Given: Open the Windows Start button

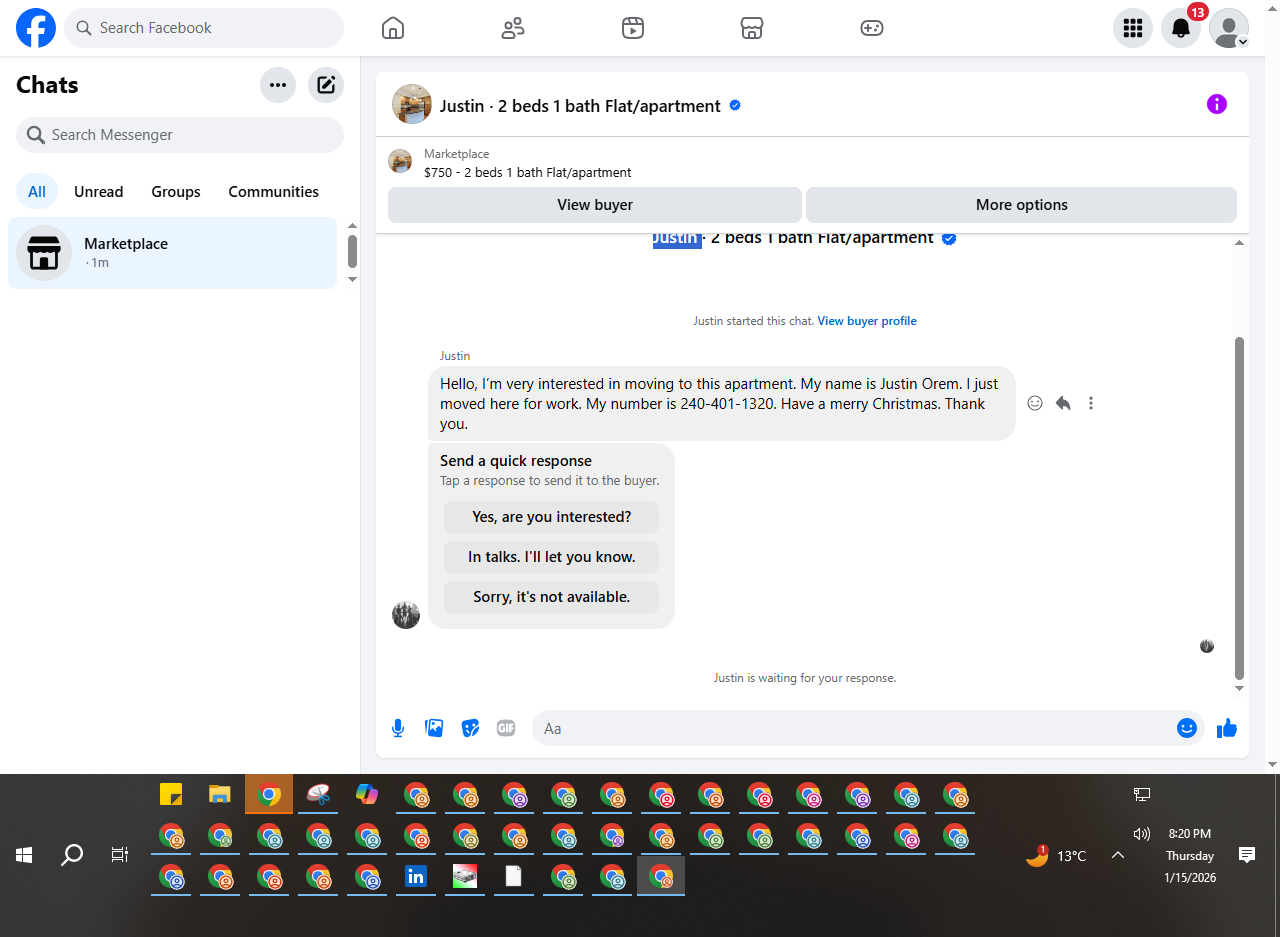Looking at the screenshot, I should pos(24,855).
